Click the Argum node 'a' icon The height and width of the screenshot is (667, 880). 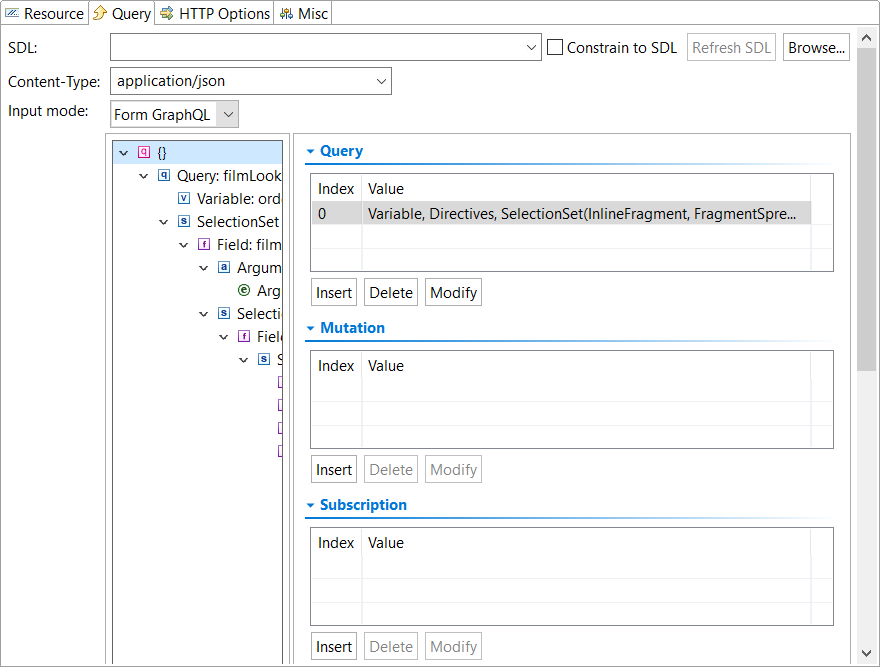coord(224,267)
